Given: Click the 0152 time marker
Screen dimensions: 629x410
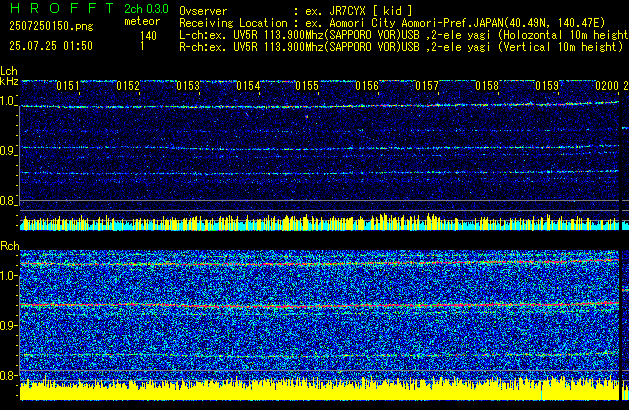Looking at the screenshot, I should click(128, 86).
